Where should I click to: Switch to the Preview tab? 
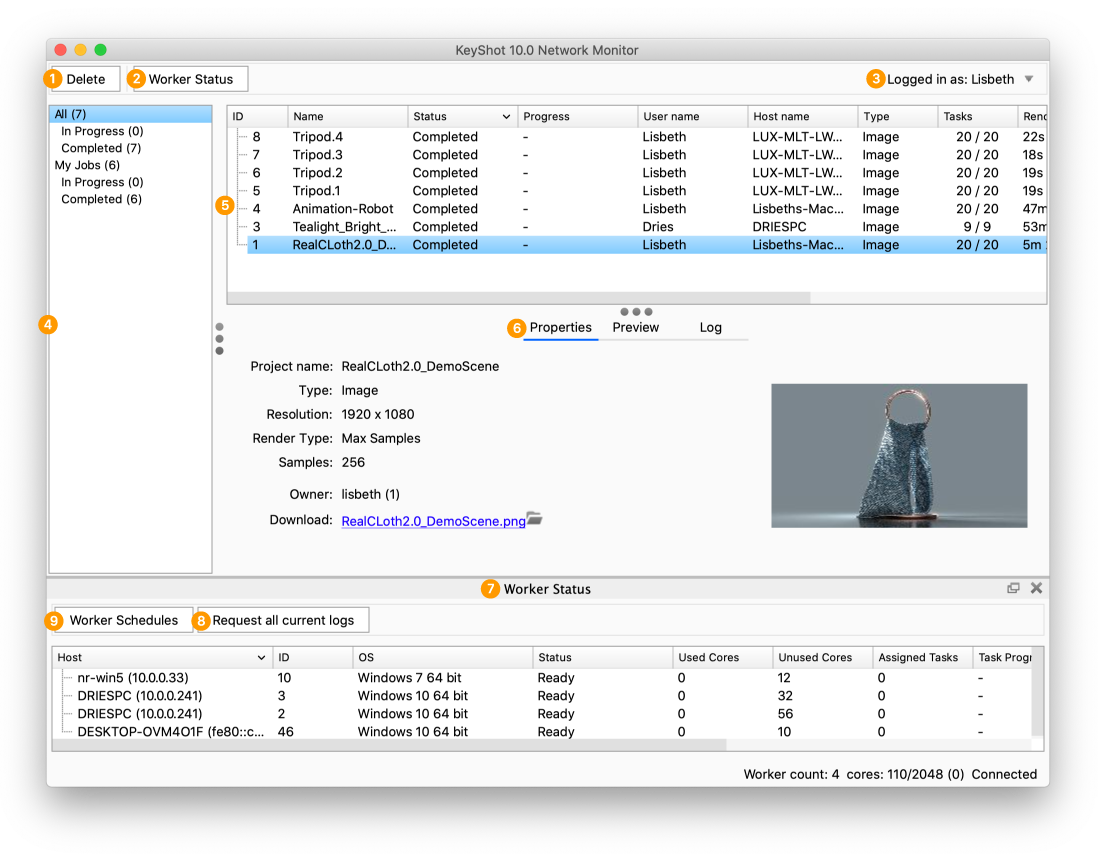pyautogui.click(x=637, y=327)
